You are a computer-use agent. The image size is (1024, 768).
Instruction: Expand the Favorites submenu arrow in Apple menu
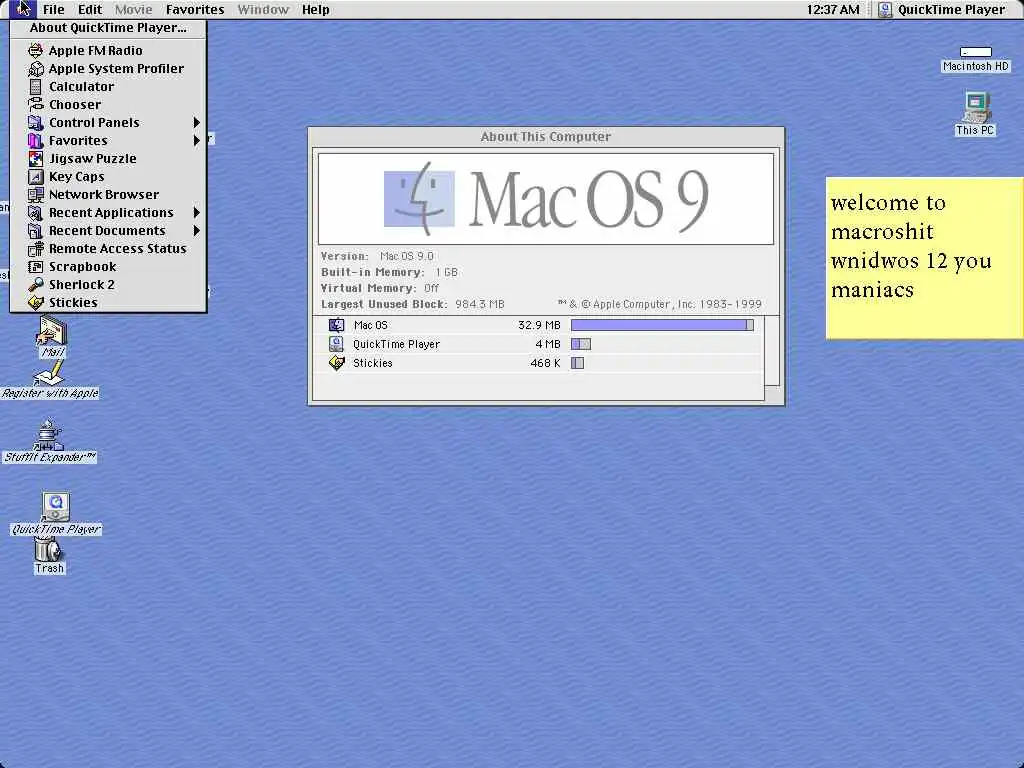pos(196,140)
